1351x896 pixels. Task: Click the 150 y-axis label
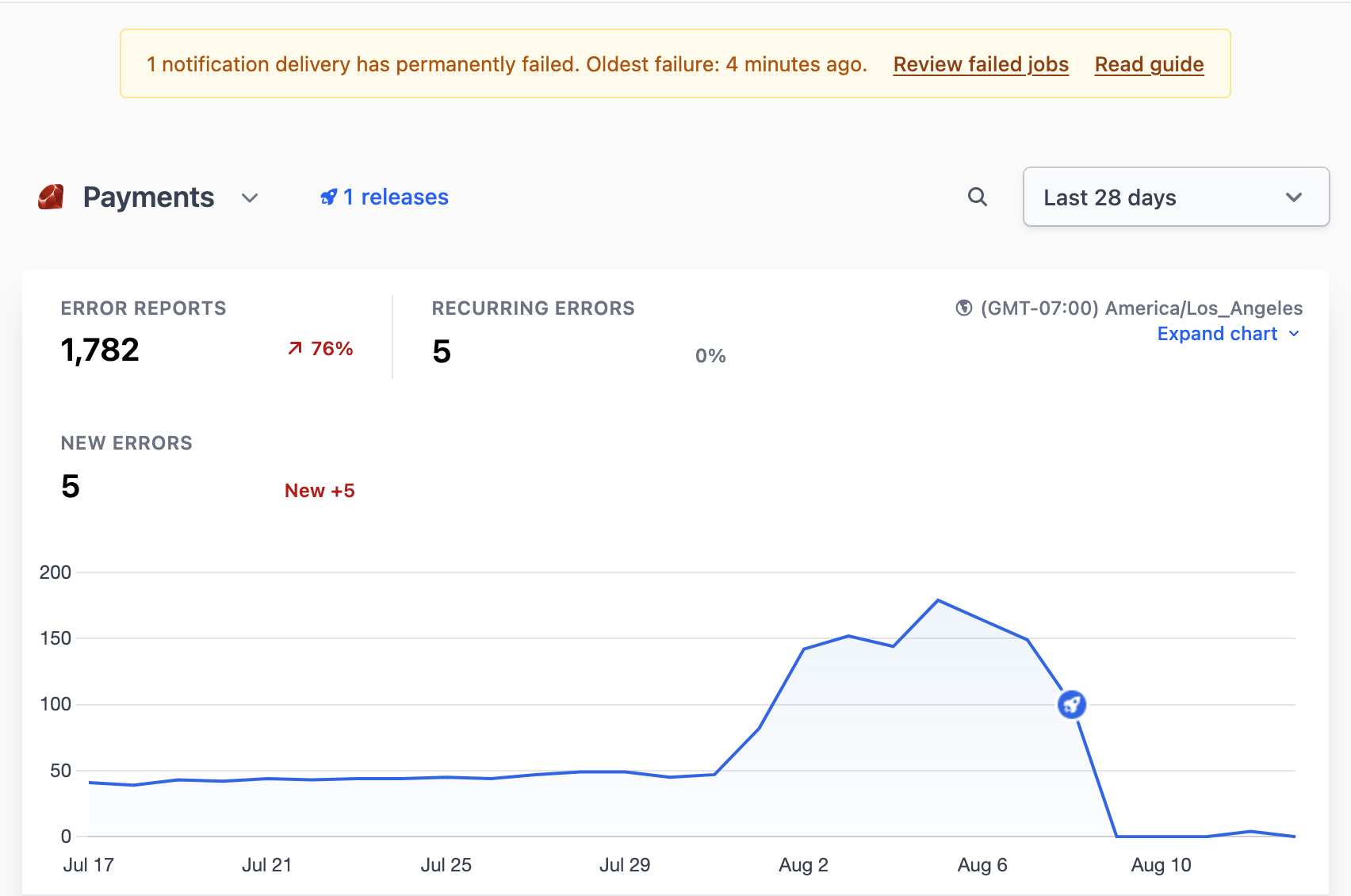pos(55,638)
